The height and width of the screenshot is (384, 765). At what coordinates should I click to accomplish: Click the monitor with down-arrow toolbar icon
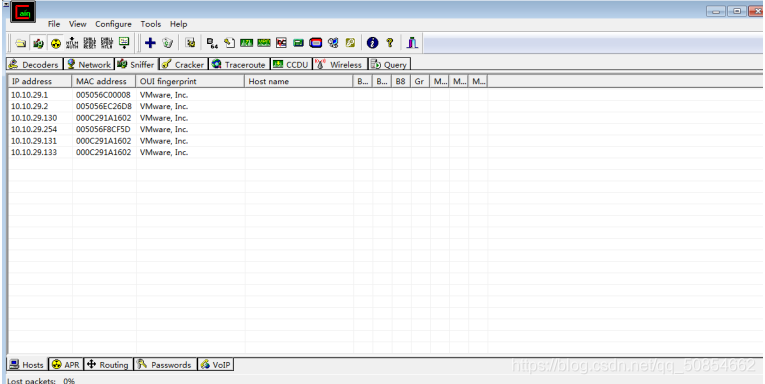pyautogui.click(x=124, y=43)
